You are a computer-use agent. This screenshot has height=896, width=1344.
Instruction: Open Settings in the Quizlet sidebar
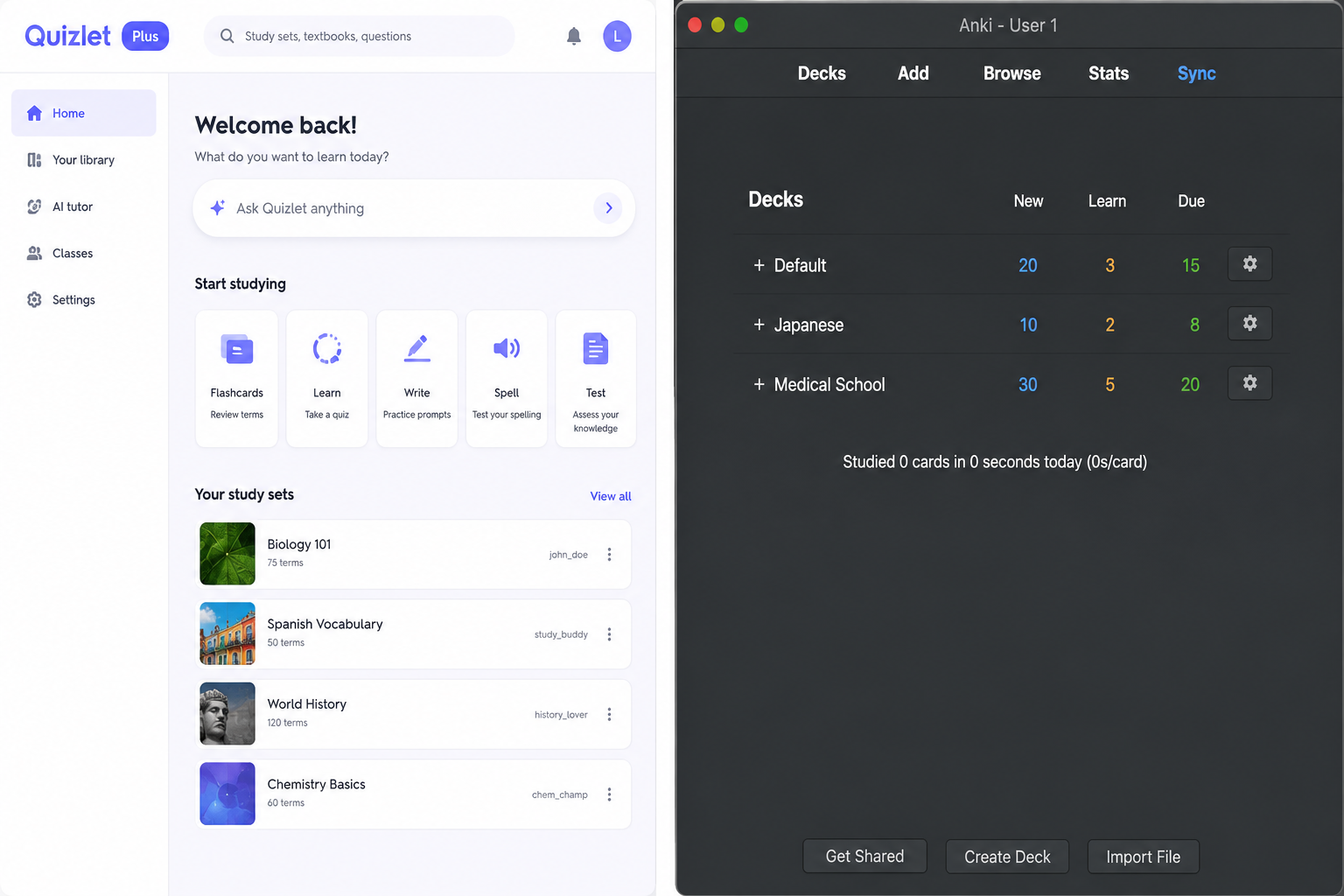pos(84,299)
